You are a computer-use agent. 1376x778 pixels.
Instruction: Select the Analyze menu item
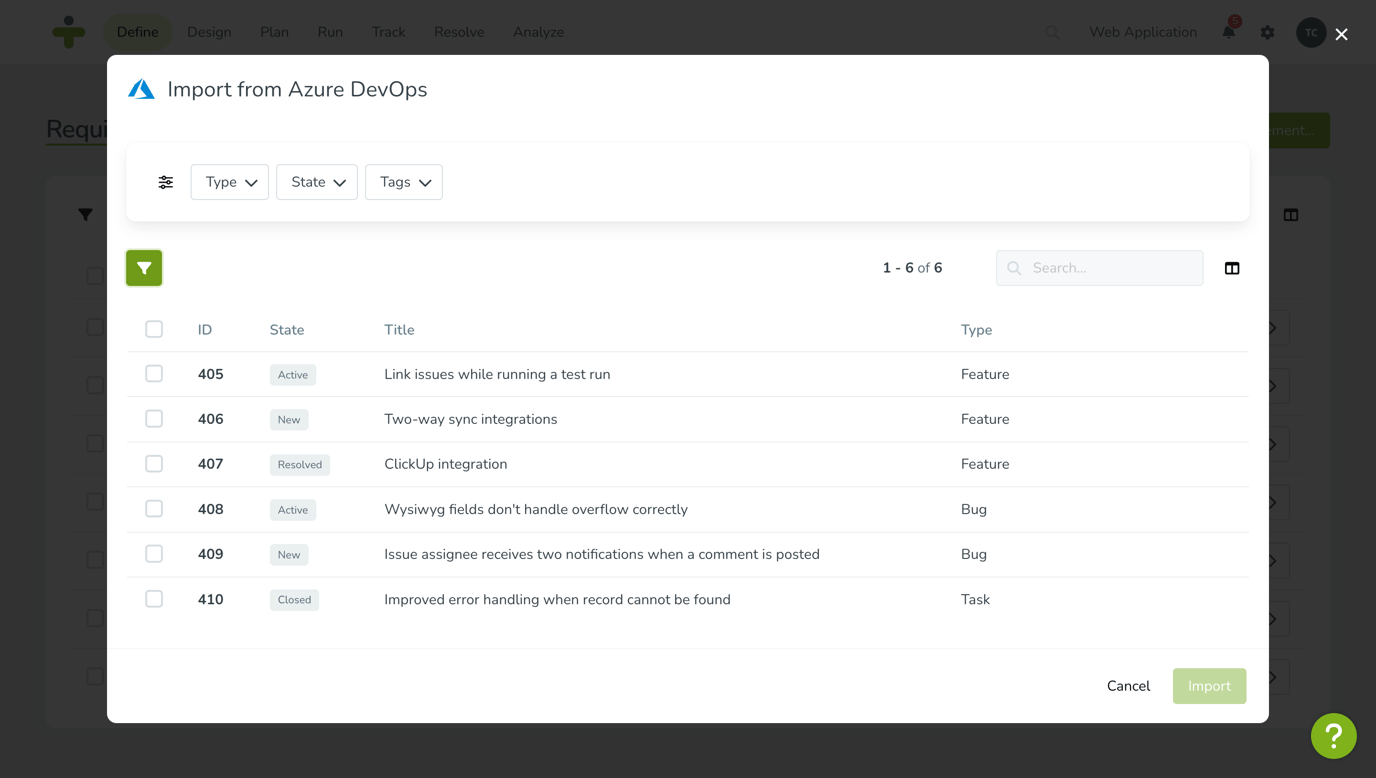coord(538,31)
